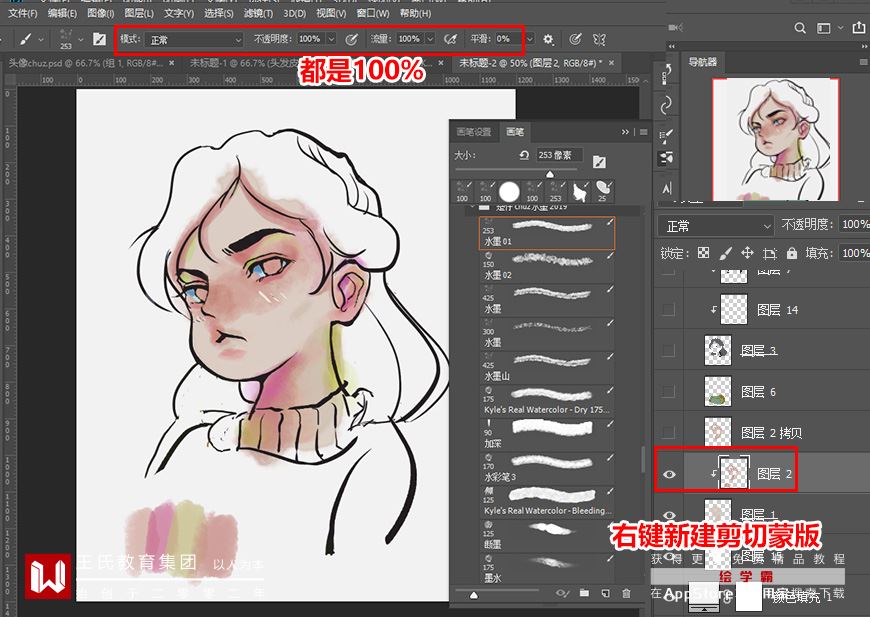Select the 水墨 01 brush
Image resolution: width=870 pixels, height=617 pixels.
(547, 233)
